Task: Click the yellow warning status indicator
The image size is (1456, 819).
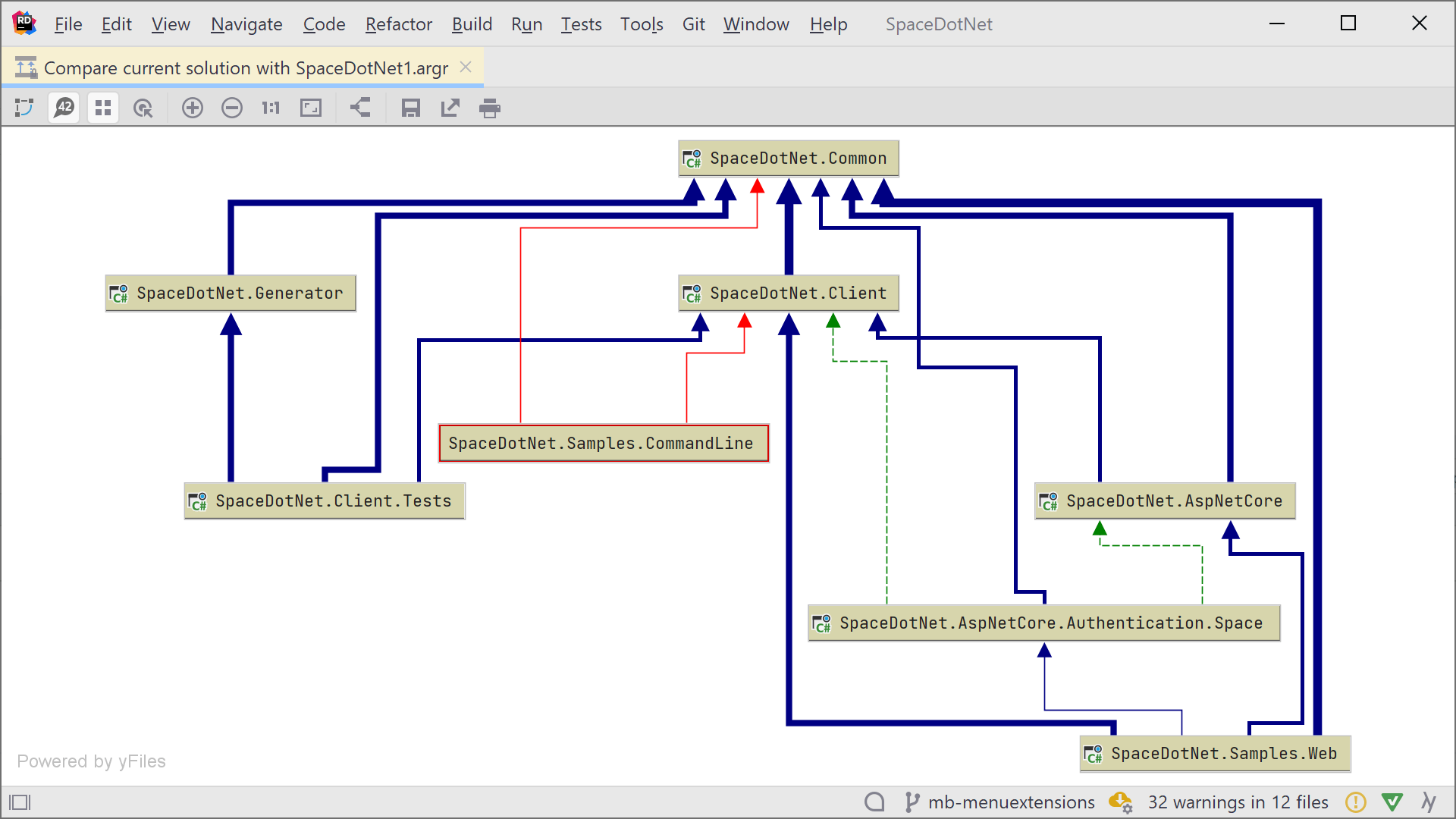Action: tap(1355, 802)
